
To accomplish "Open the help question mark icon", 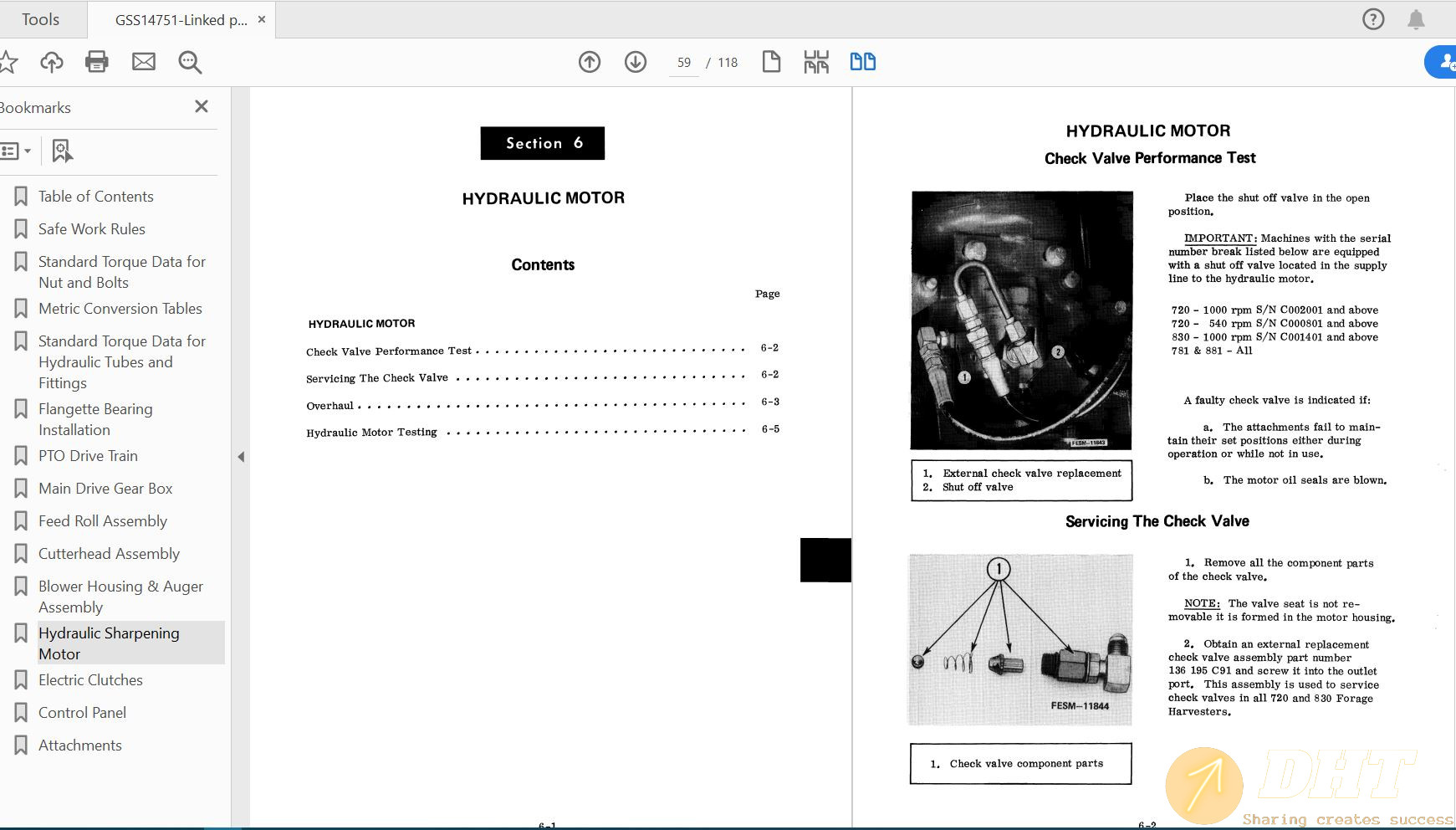I will click(1373, 19).
